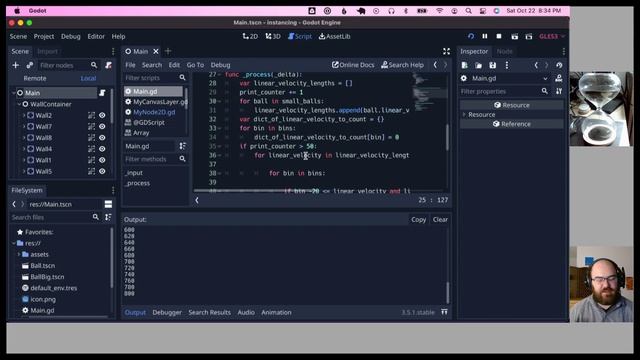Open the script editor Go To menu
Screen dimensions: 640x360
click(195, 65)
